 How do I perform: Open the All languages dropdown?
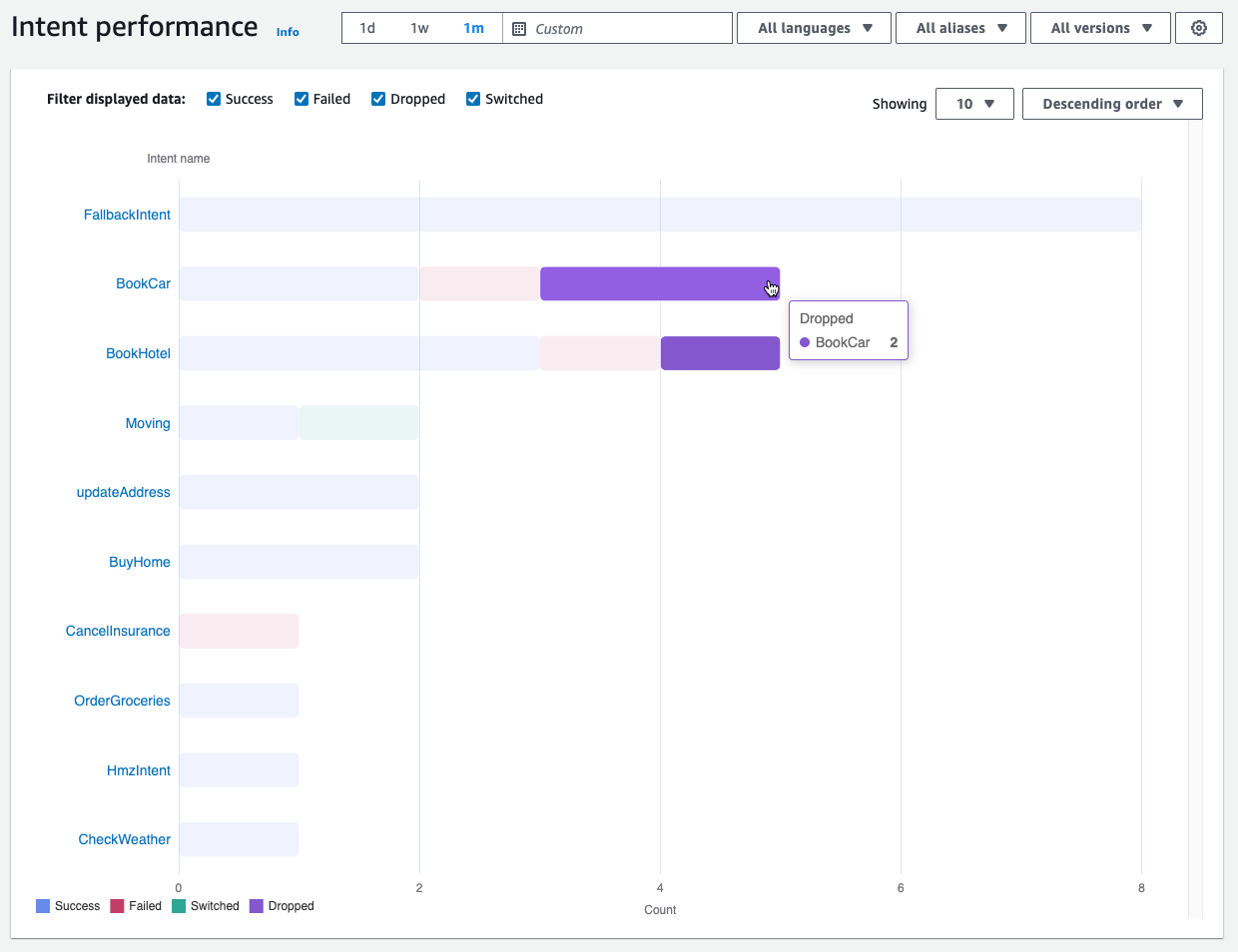click(815, 28)
